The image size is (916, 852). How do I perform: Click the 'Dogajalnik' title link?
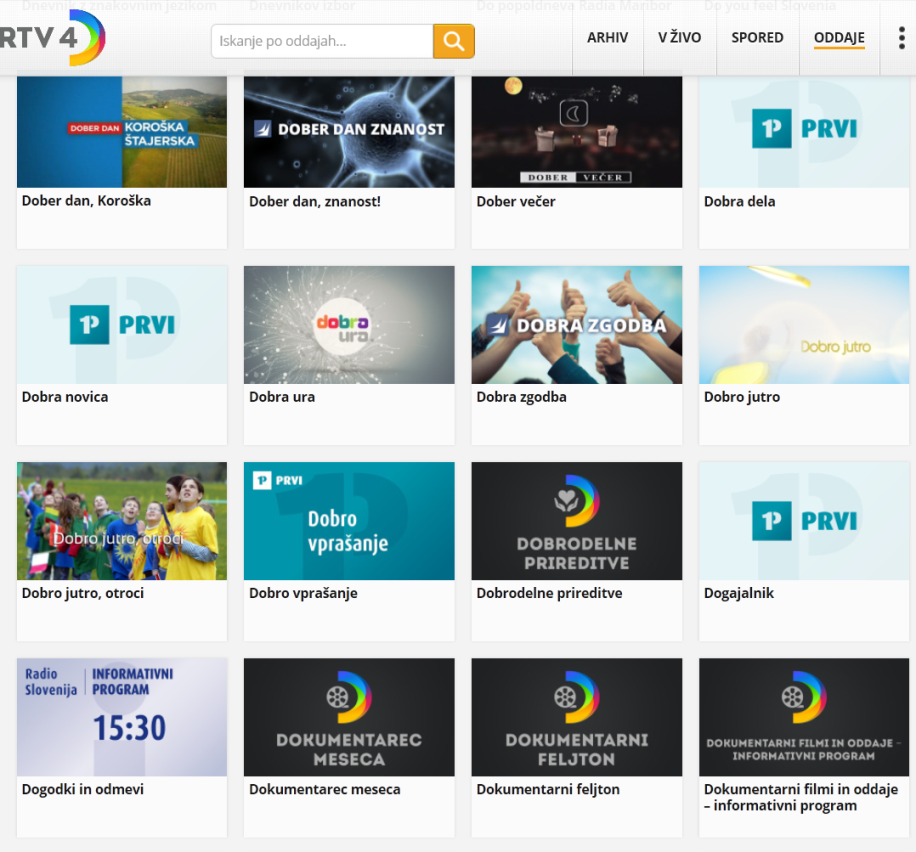[739, 594]
